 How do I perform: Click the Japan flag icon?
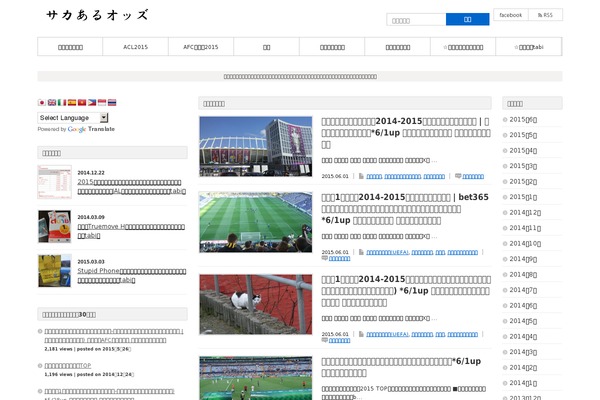click(42, 103)
